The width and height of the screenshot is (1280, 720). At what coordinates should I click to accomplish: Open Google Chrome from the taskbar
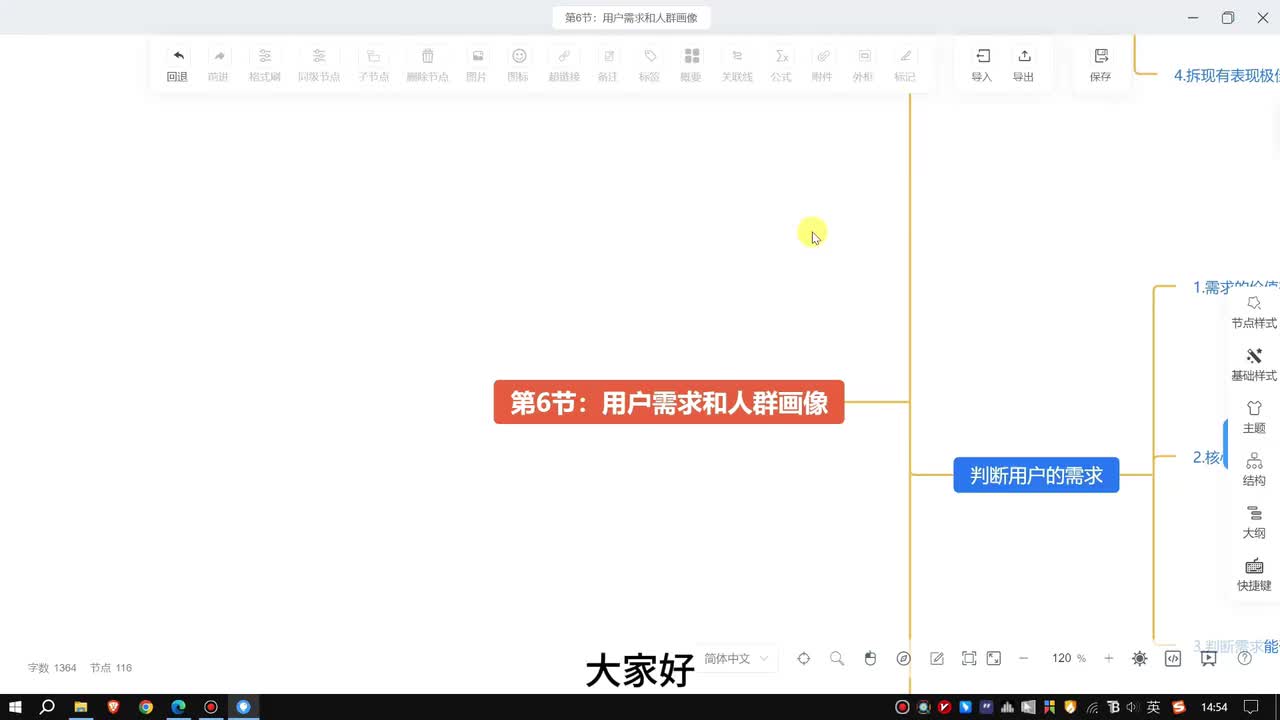146,707
